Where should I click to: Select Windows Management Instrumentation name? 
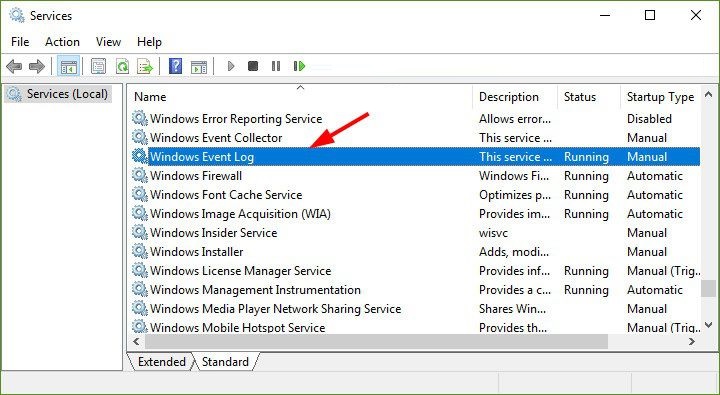pyautogui.click(x=255, y=290)
